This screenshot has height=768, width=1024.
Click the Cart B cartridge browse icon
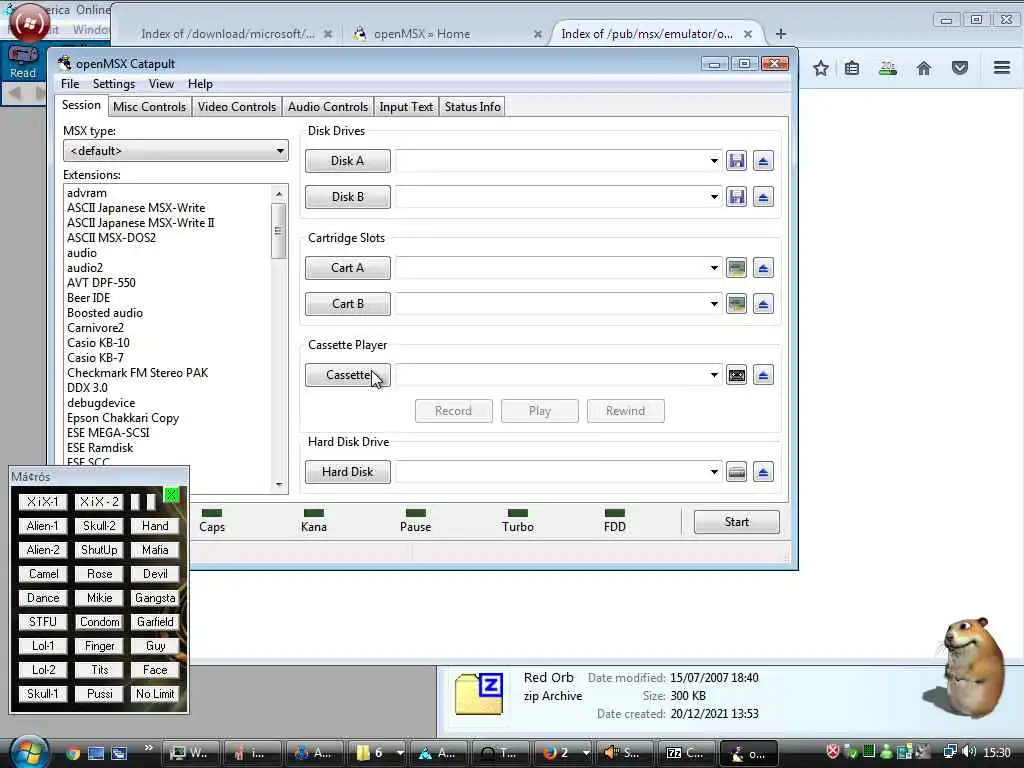point(736,304)
